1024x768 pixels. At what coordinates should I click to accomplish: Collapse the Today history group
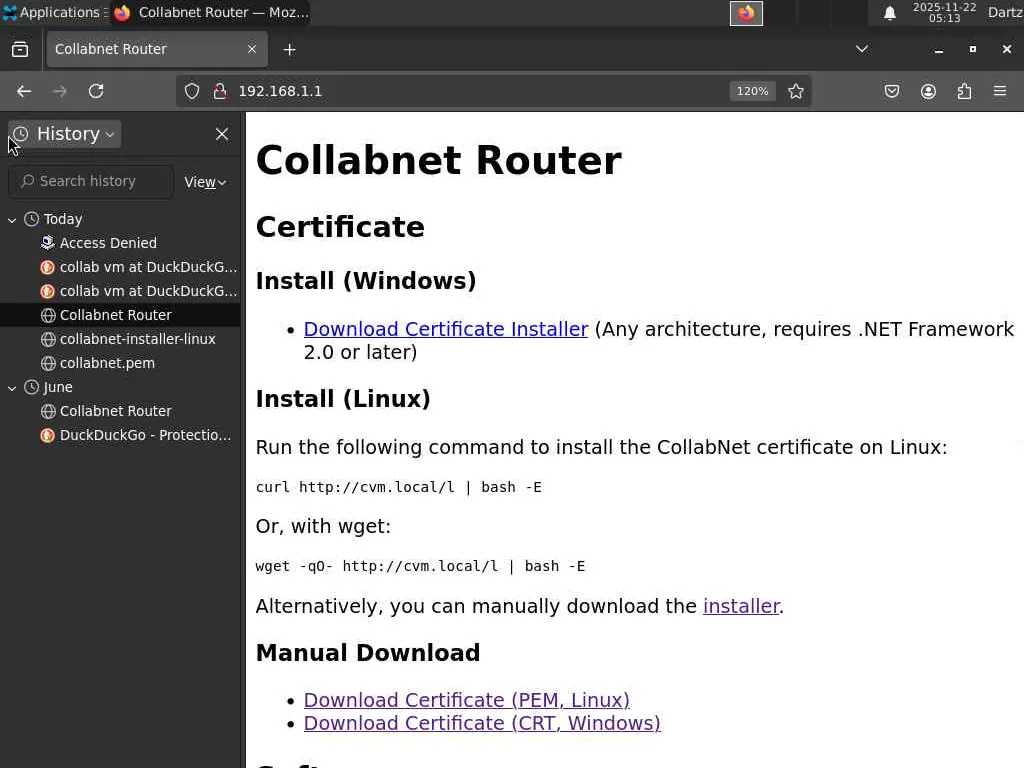click(x=12, y=219)
